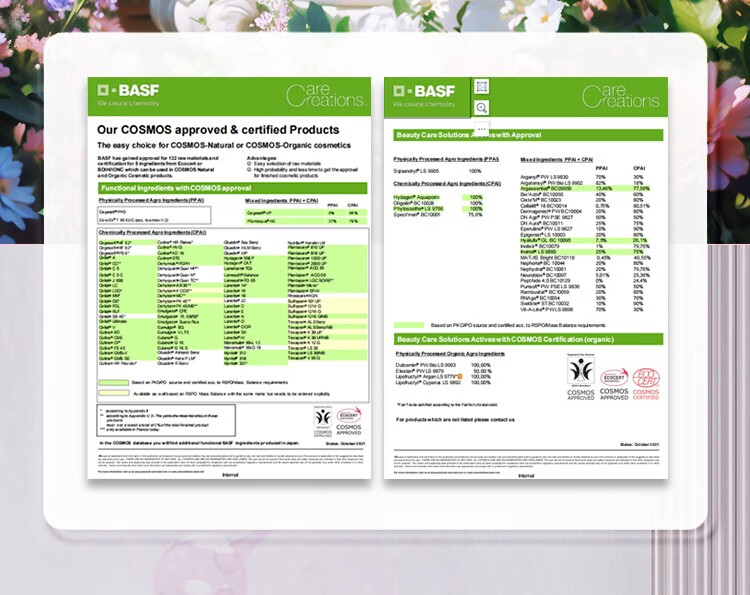Click the CPAI column header on right page

639,168
